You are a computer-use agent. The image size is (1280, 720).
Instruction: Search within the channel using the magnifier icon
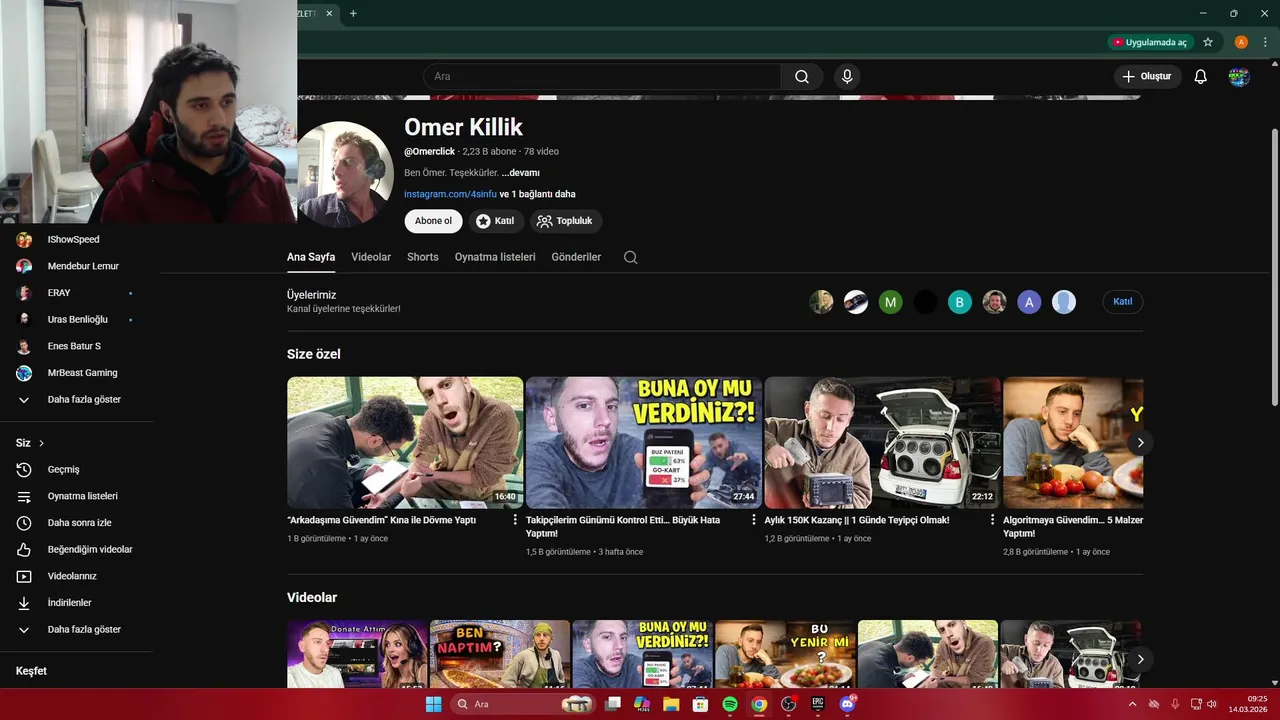tap(630, 257)
